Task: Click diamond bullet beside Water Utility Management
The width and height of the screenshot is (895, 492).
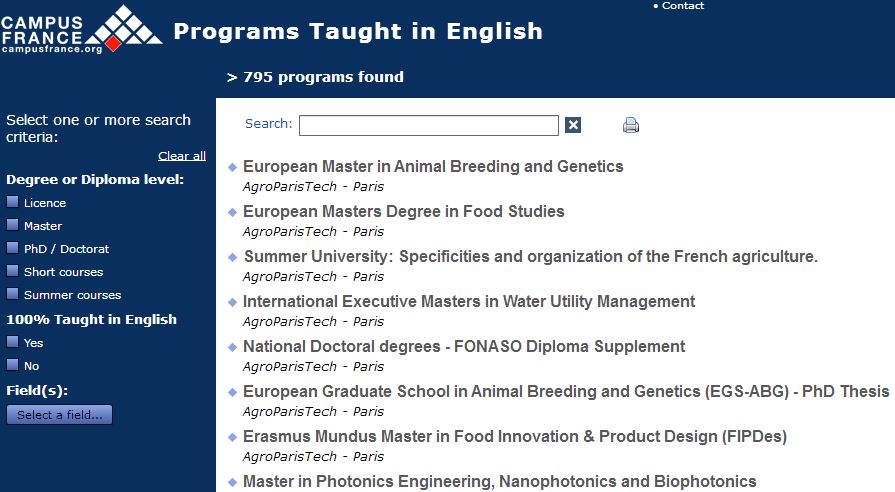Action: [x=232, y=303]
